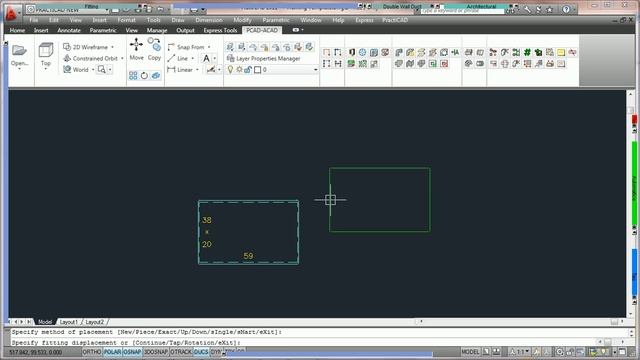Viewport: 640px width, 360px height.
Task: Click the Linear dimension icon
Action: coord(171,69)
